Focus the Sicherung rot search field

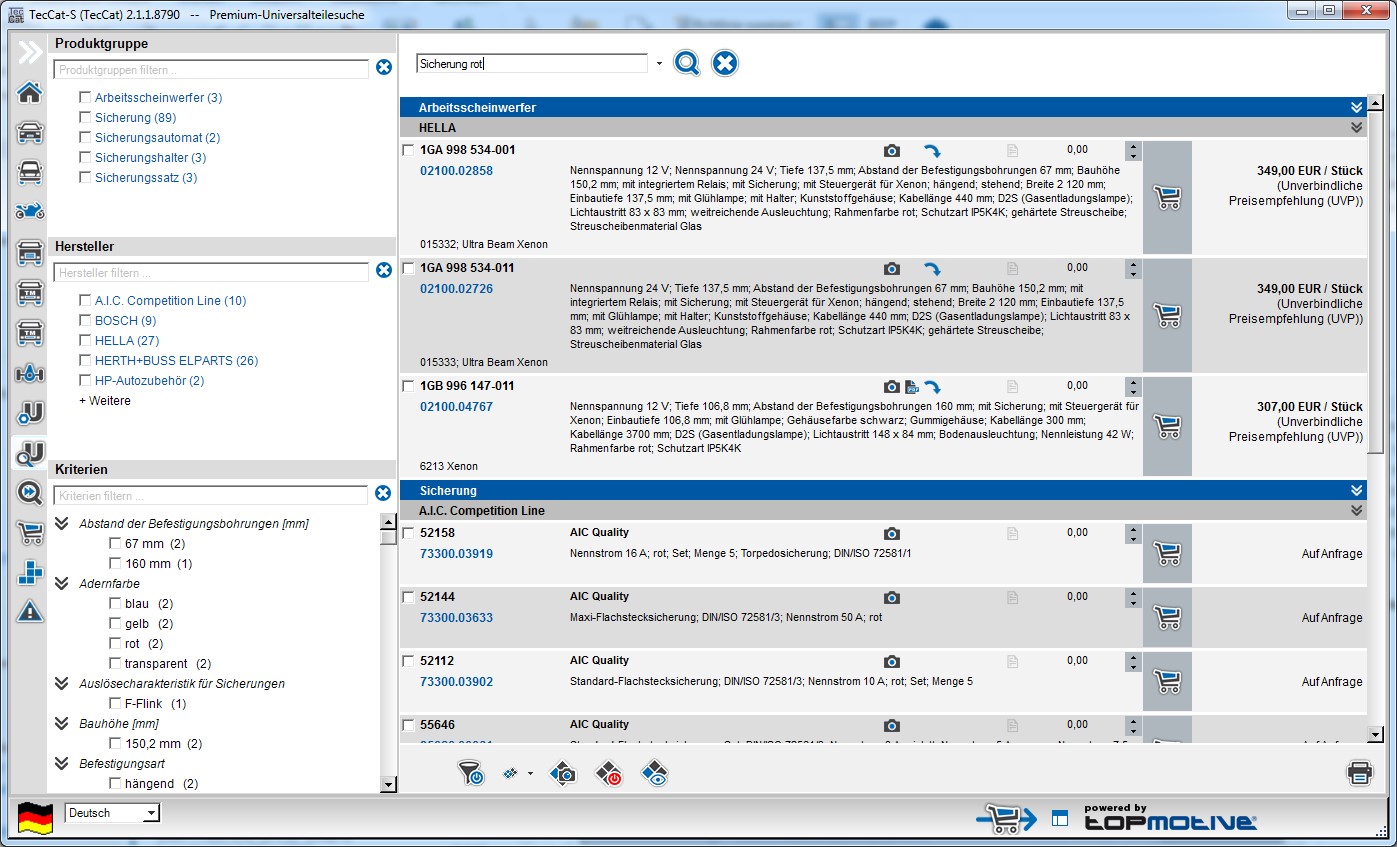point(532,64)
